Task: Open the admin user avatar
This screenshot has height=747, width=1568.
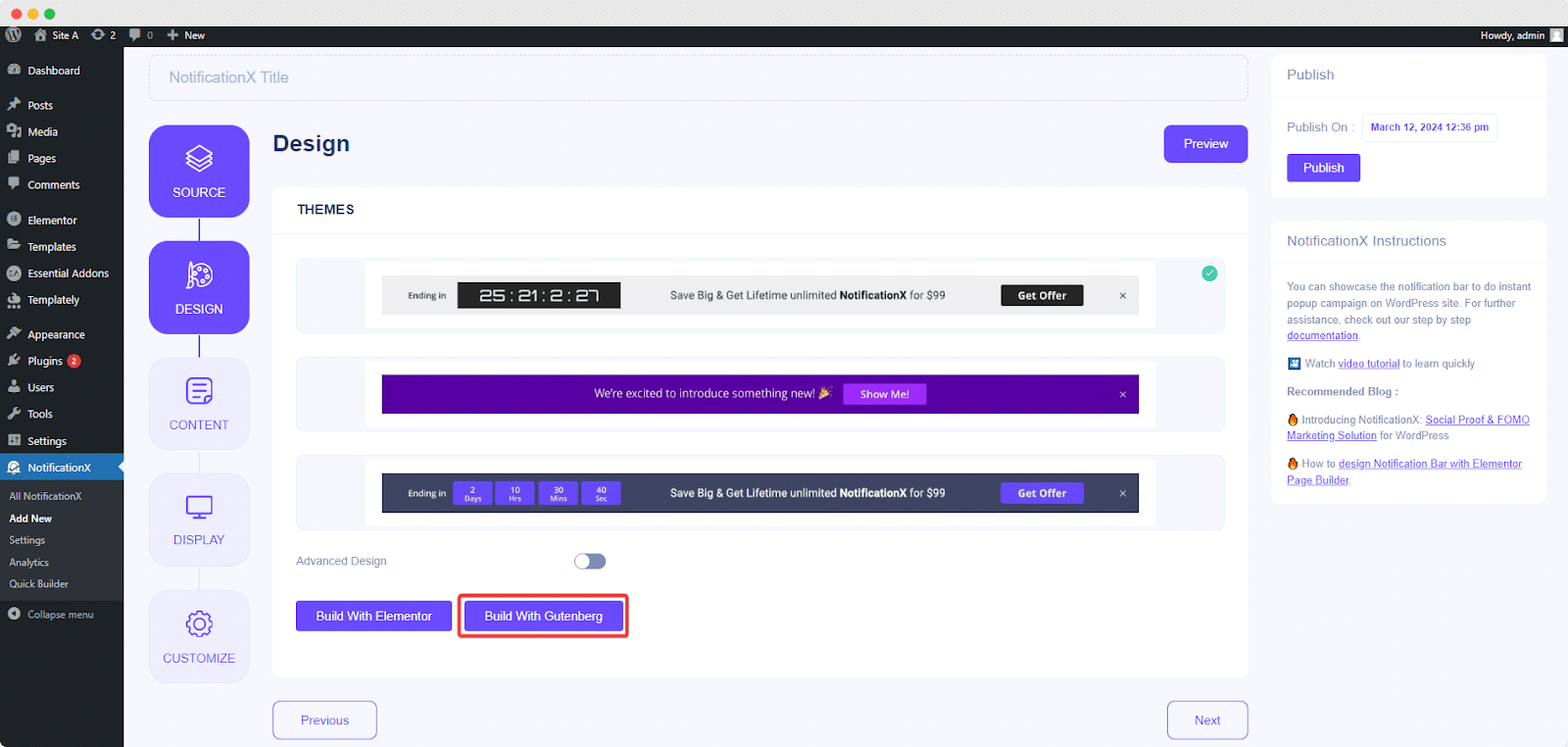Action: (1556, 34)
